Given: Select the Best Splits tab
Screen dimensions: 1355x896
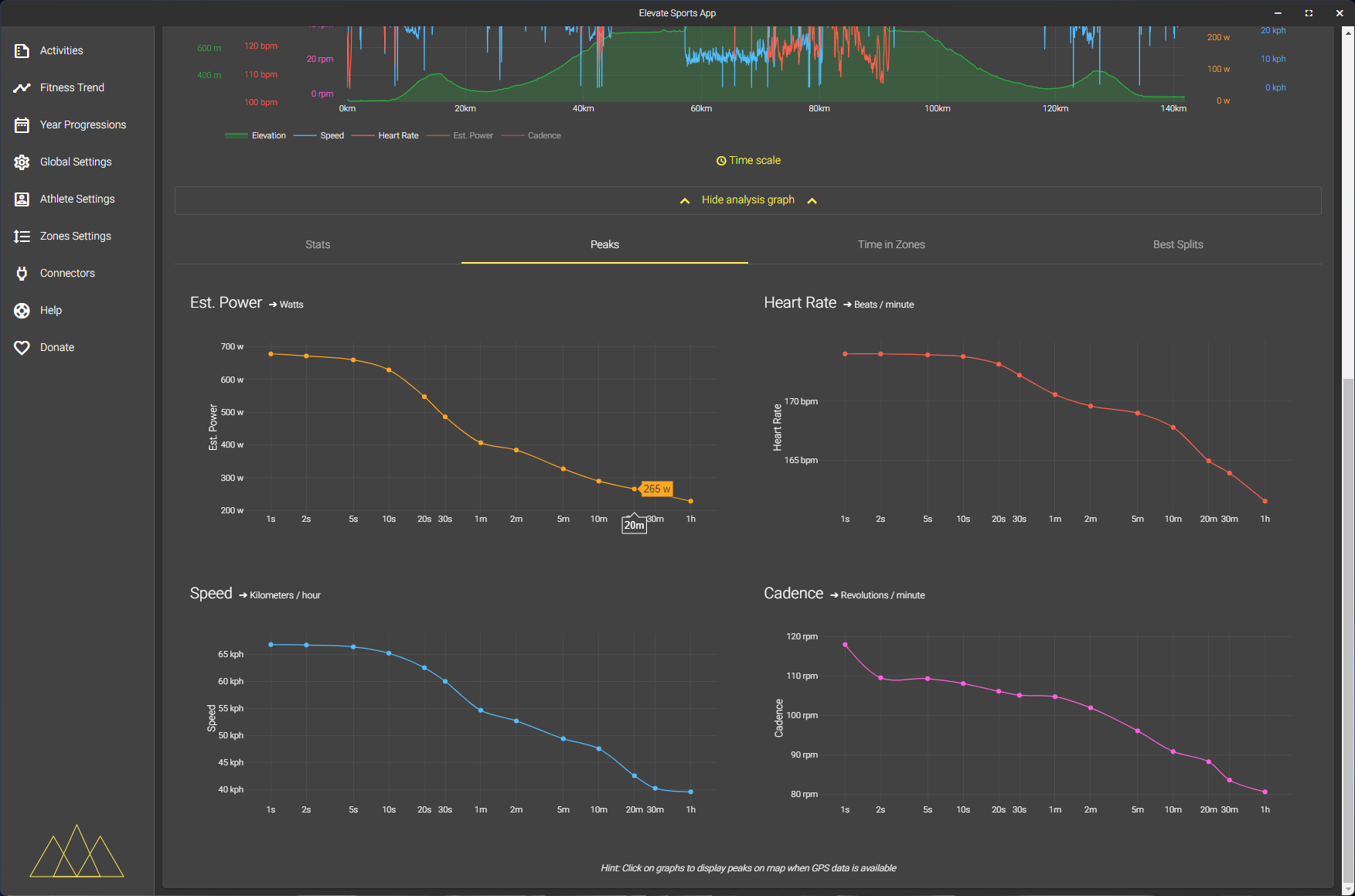Looking at the screenshot, I should pos(1178,244).
